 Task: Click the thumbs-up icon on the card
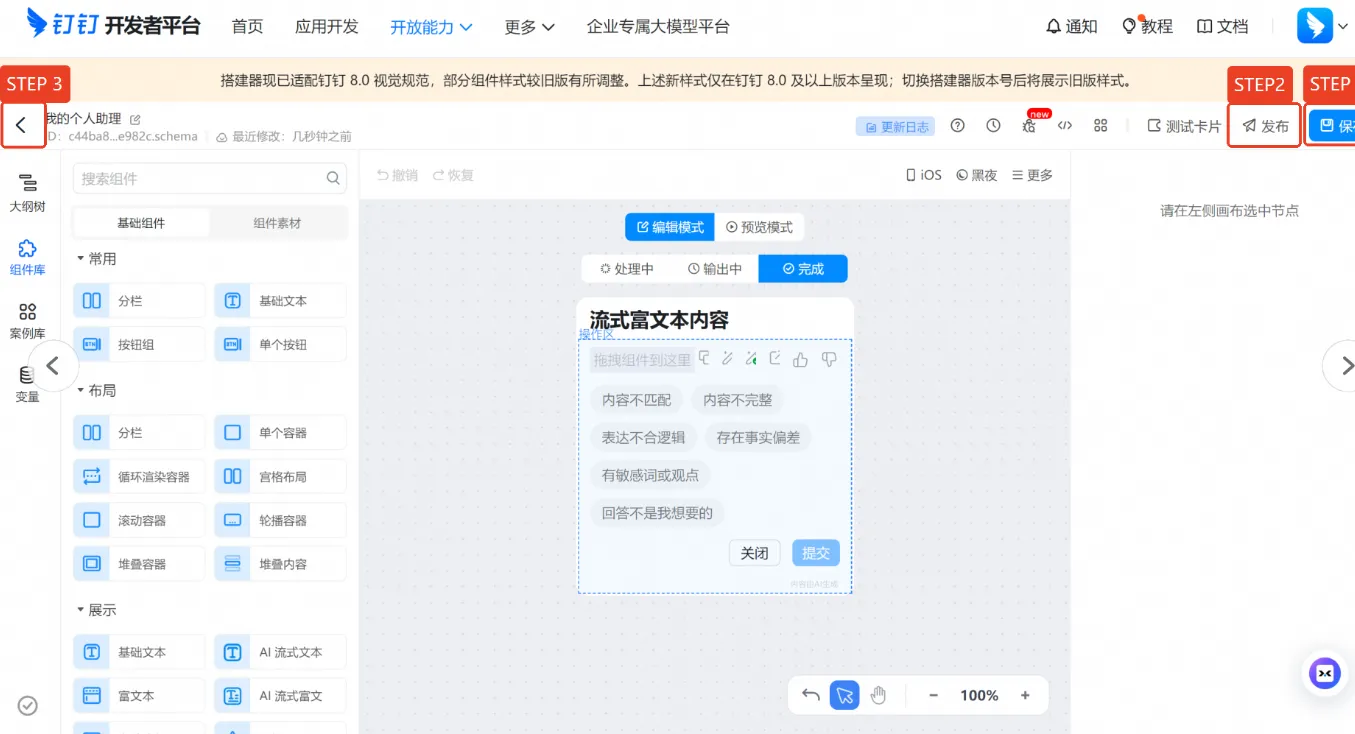click(800, 360)
